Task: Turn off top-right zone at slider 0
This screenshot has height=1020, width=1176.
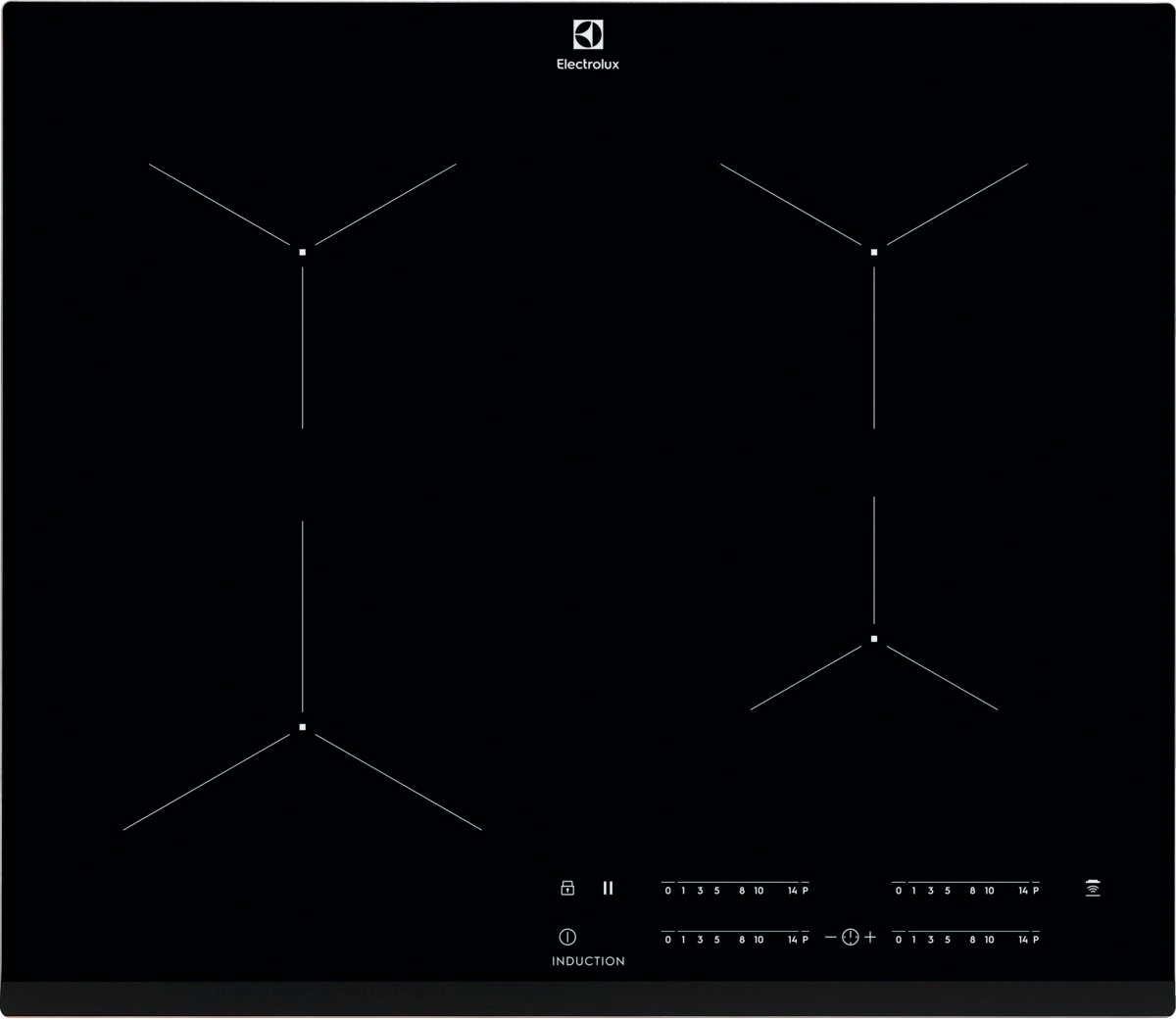Action: (x=898, y=890)
